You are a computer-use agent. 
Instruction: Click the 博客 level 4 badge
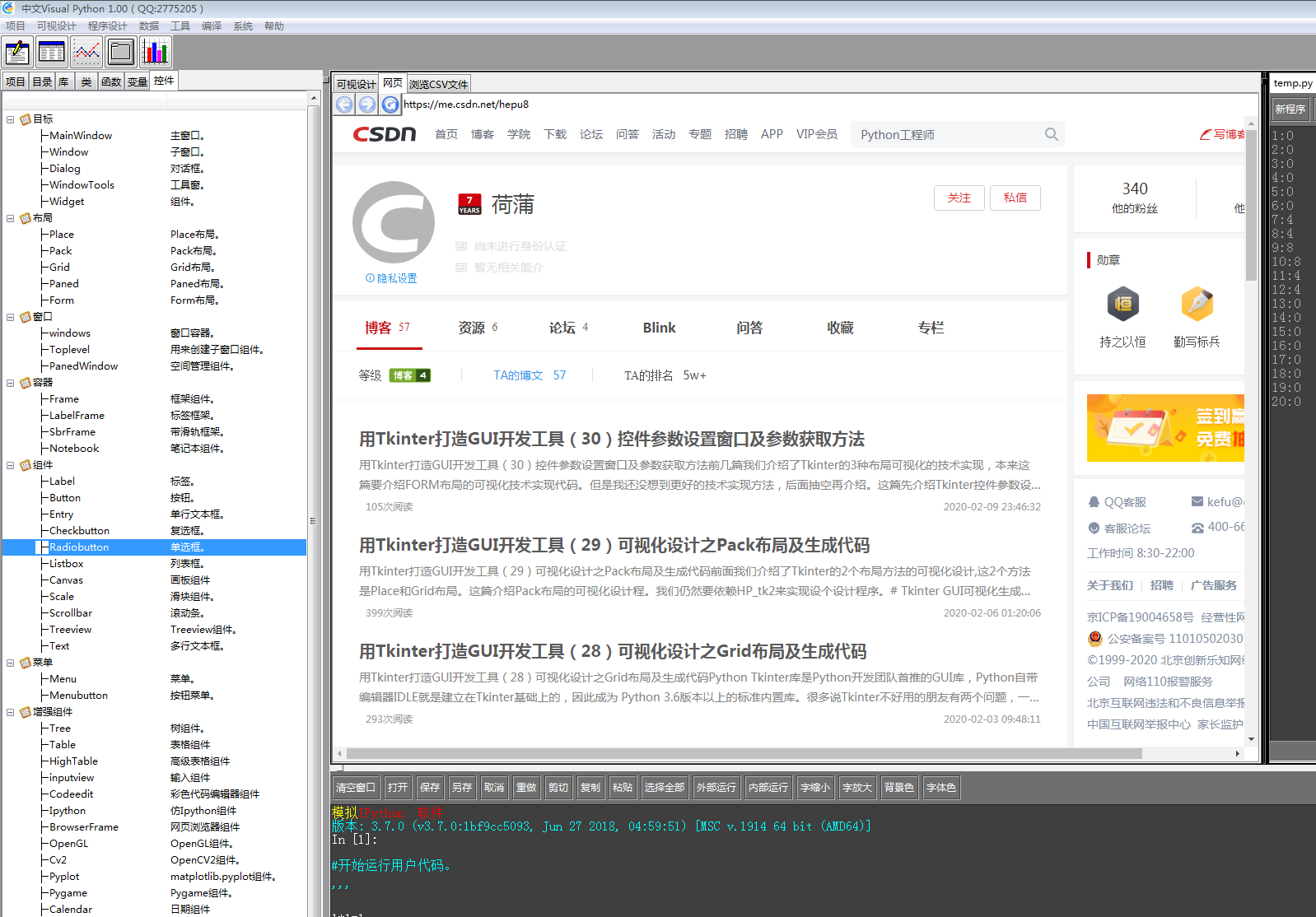409,375
